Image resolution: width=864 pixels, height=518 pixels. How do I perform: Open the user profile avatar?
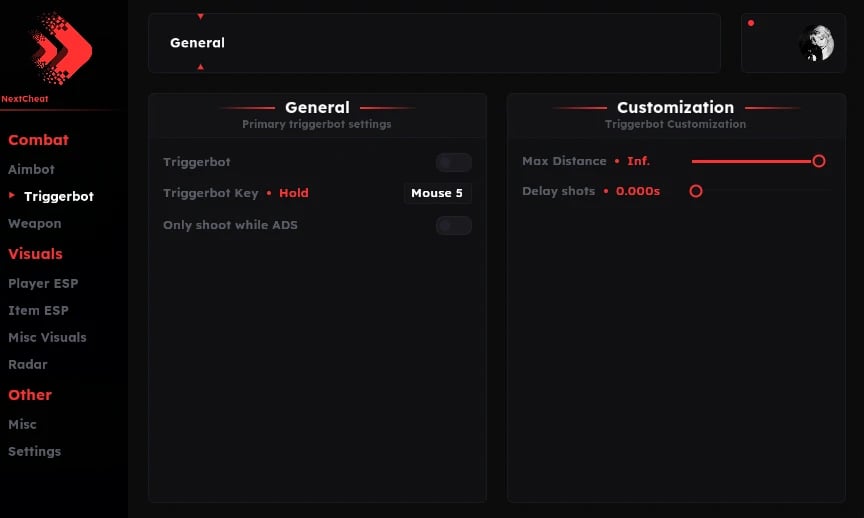tap(817, 44)
